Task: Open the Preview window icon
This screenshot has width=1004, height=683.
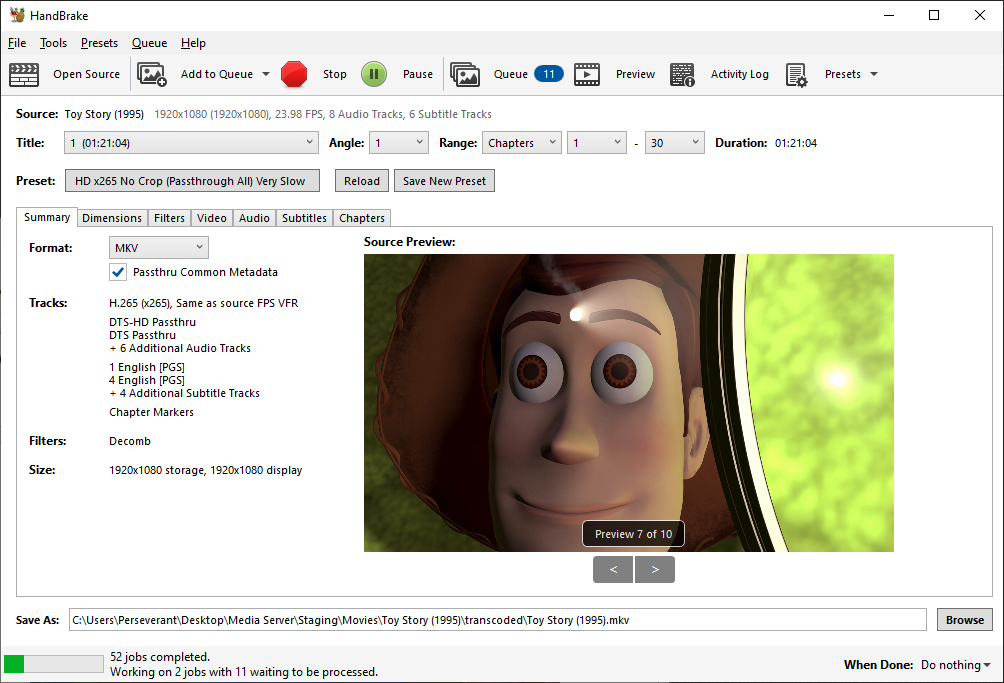Action: point(587,74)
